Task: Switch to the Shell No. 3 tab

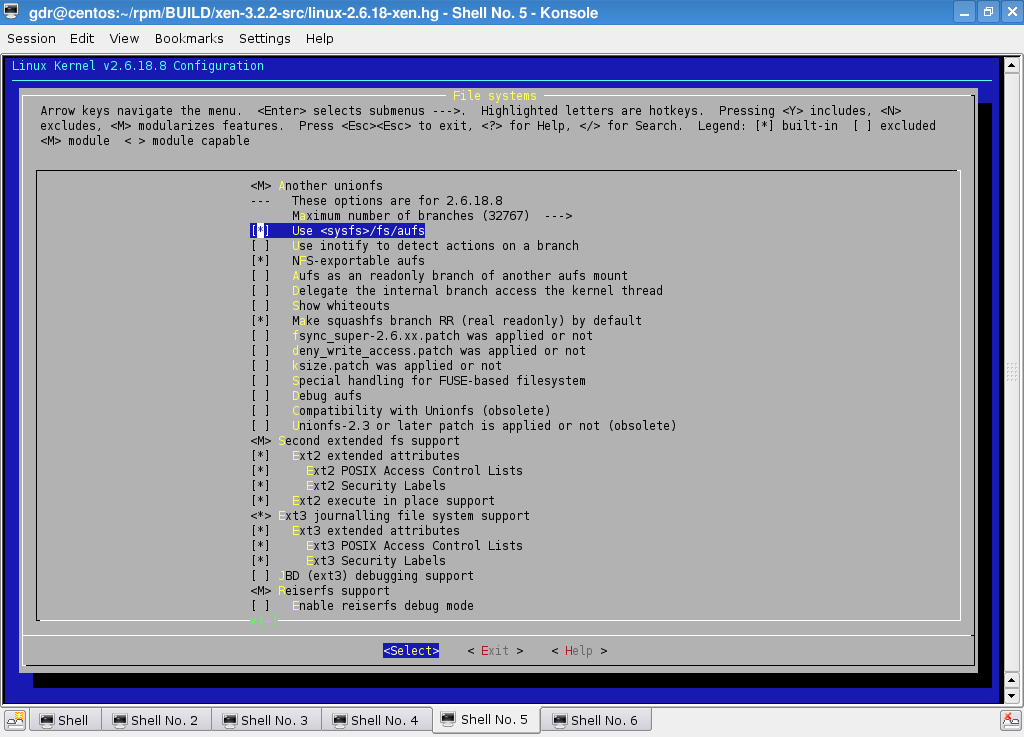Action: (x=264, y=720)
